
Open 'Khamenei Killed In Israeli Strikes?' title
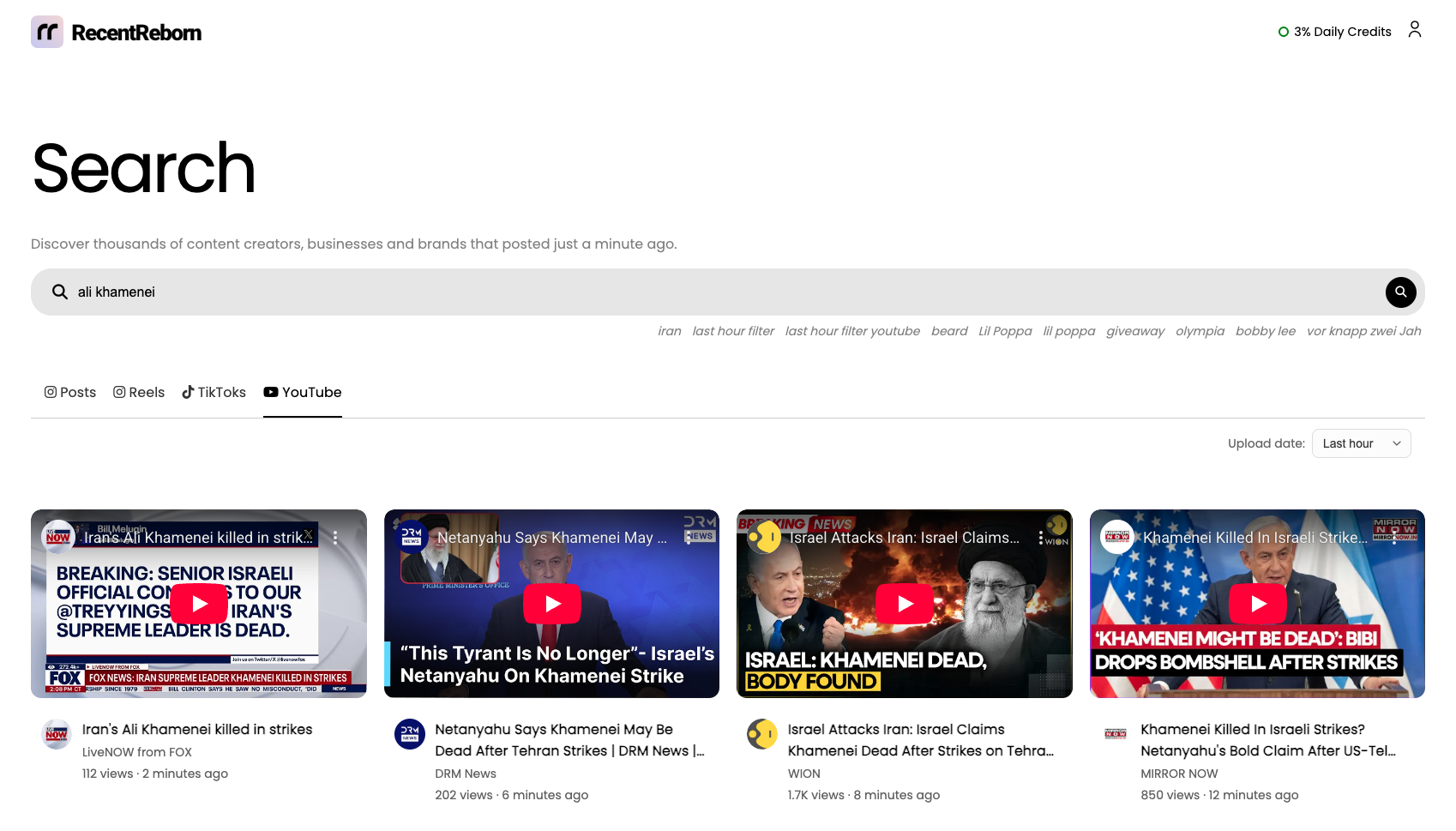tap(1268, 740)
